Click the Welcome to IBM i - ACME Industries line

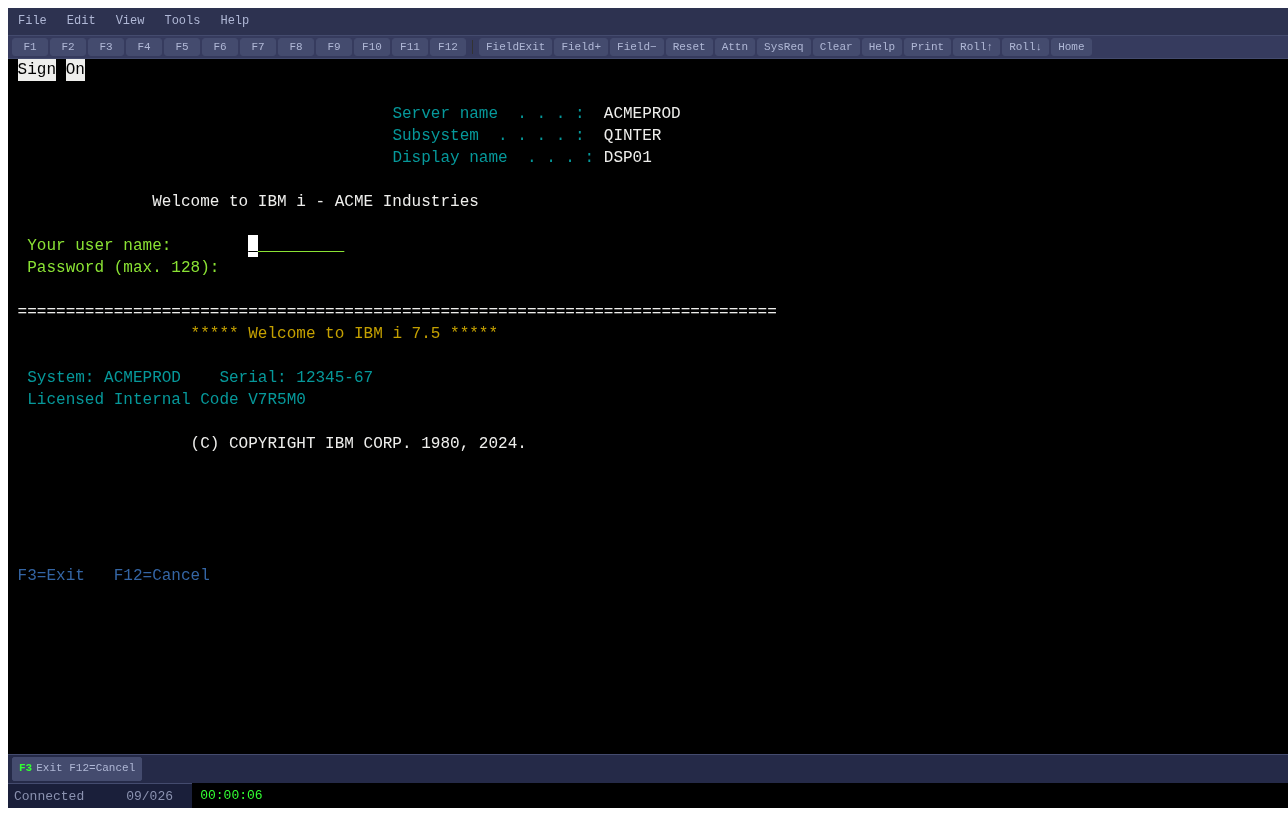pos(315,202)
